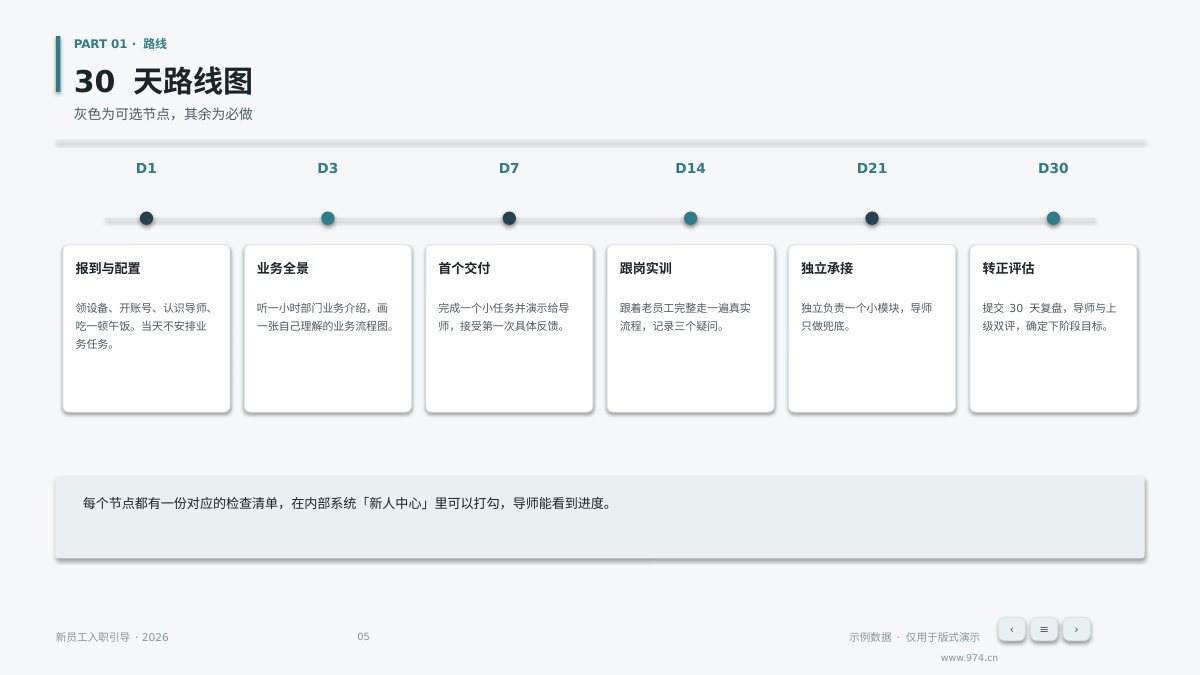The image size is (1200, 675).
Task: Open the 跟岗实训 card
Action: pos(690,328)
